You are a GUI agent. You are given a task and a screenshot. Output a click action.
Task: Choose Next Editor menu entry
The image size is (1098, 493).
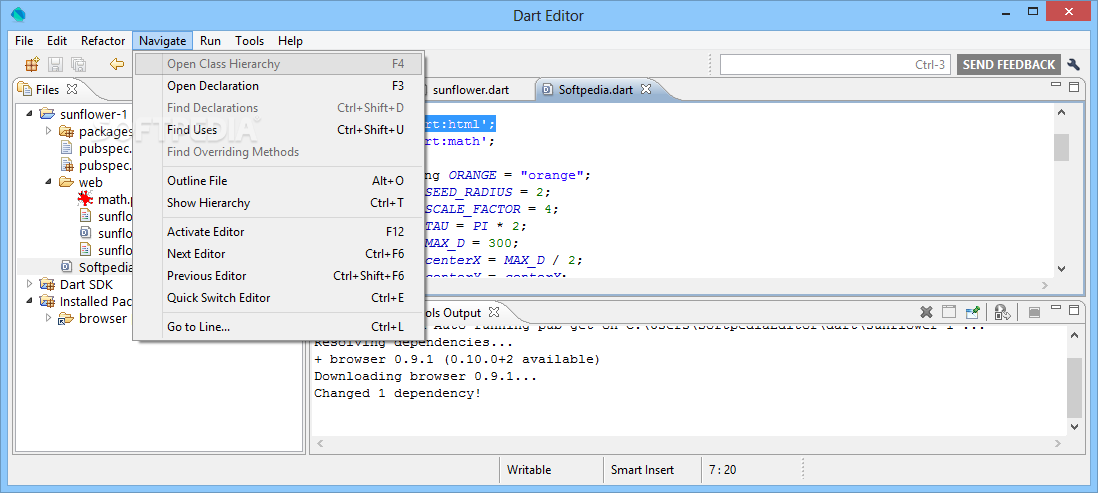[279, 254]
